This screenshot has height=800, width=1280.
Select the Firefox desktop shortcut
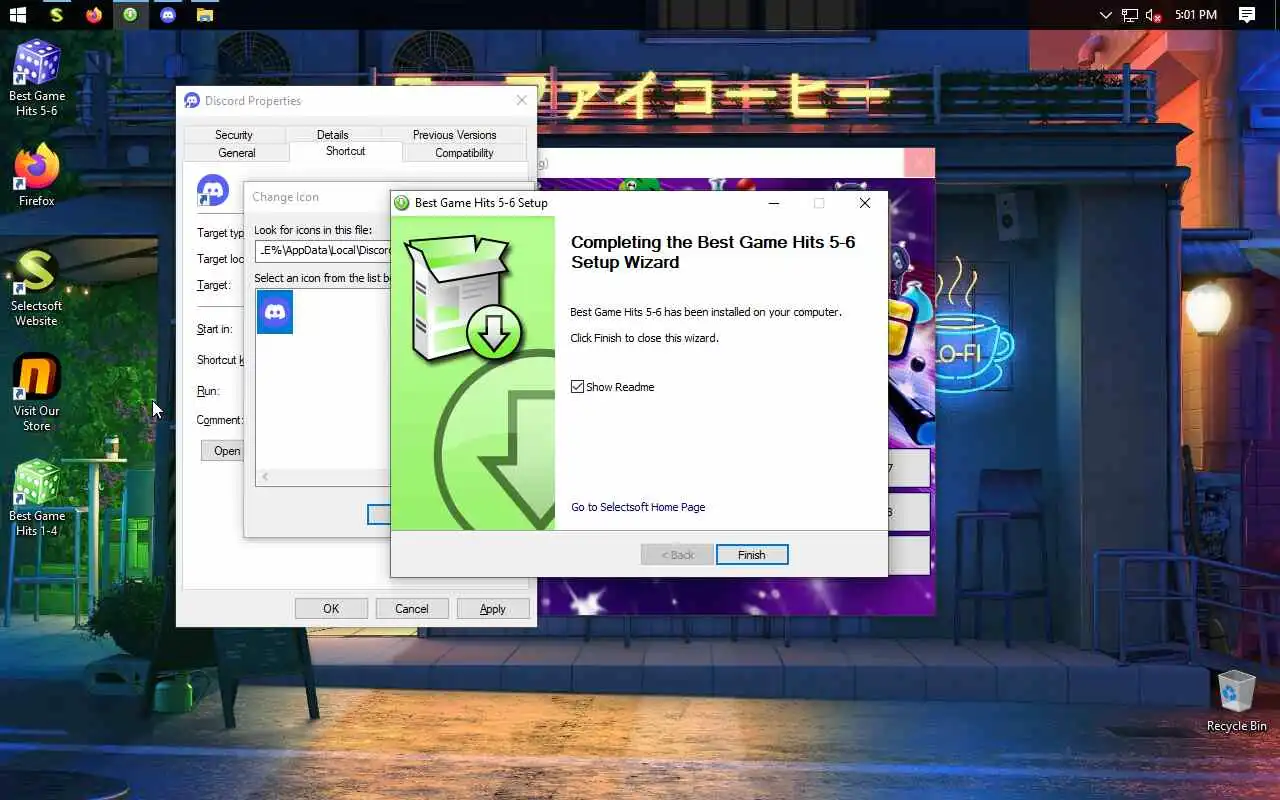(x=36, y=176)
